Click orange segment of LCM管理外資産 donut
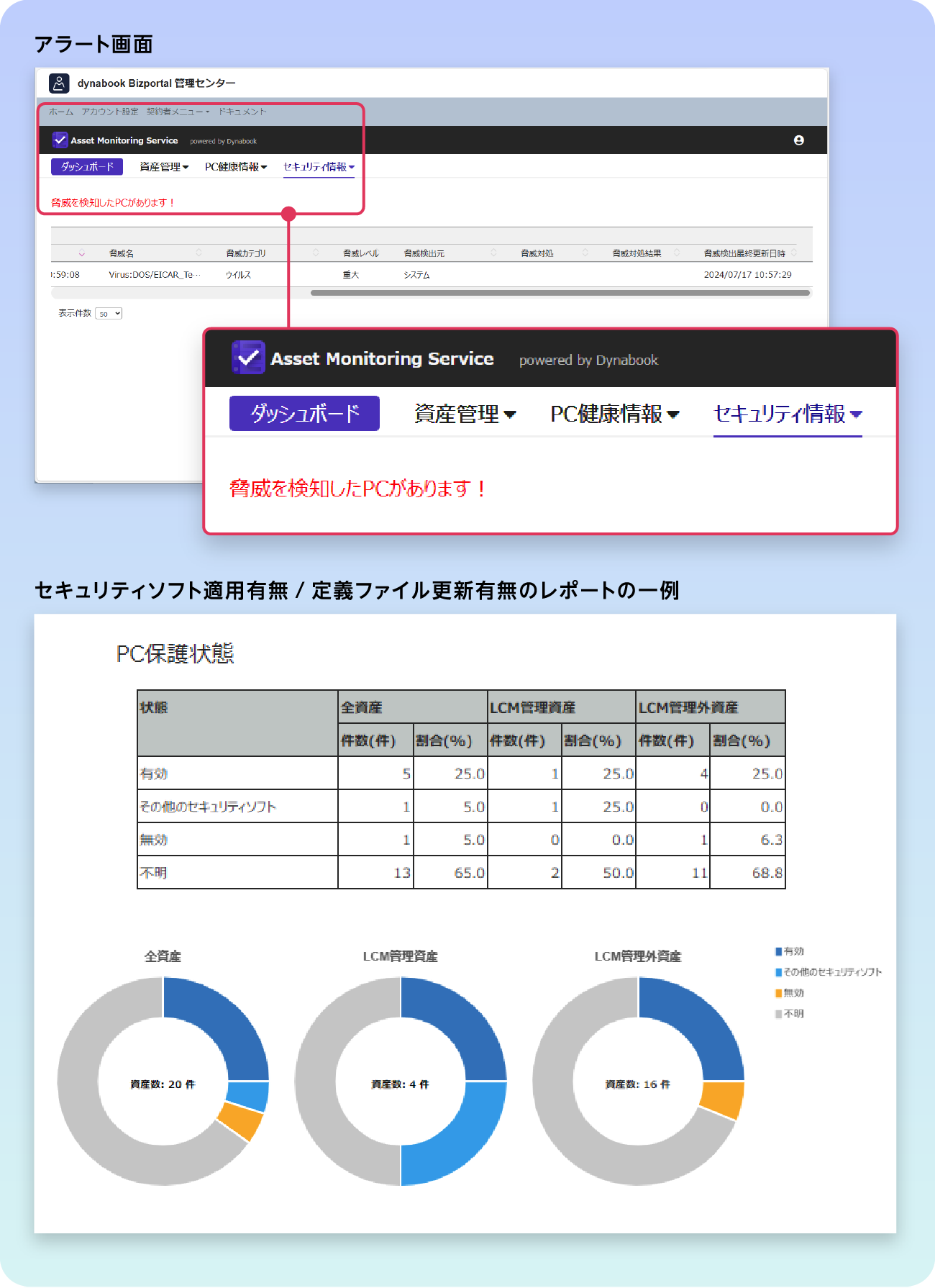The height and width of the screenshot is (1288, 935). coord(723,1100)
